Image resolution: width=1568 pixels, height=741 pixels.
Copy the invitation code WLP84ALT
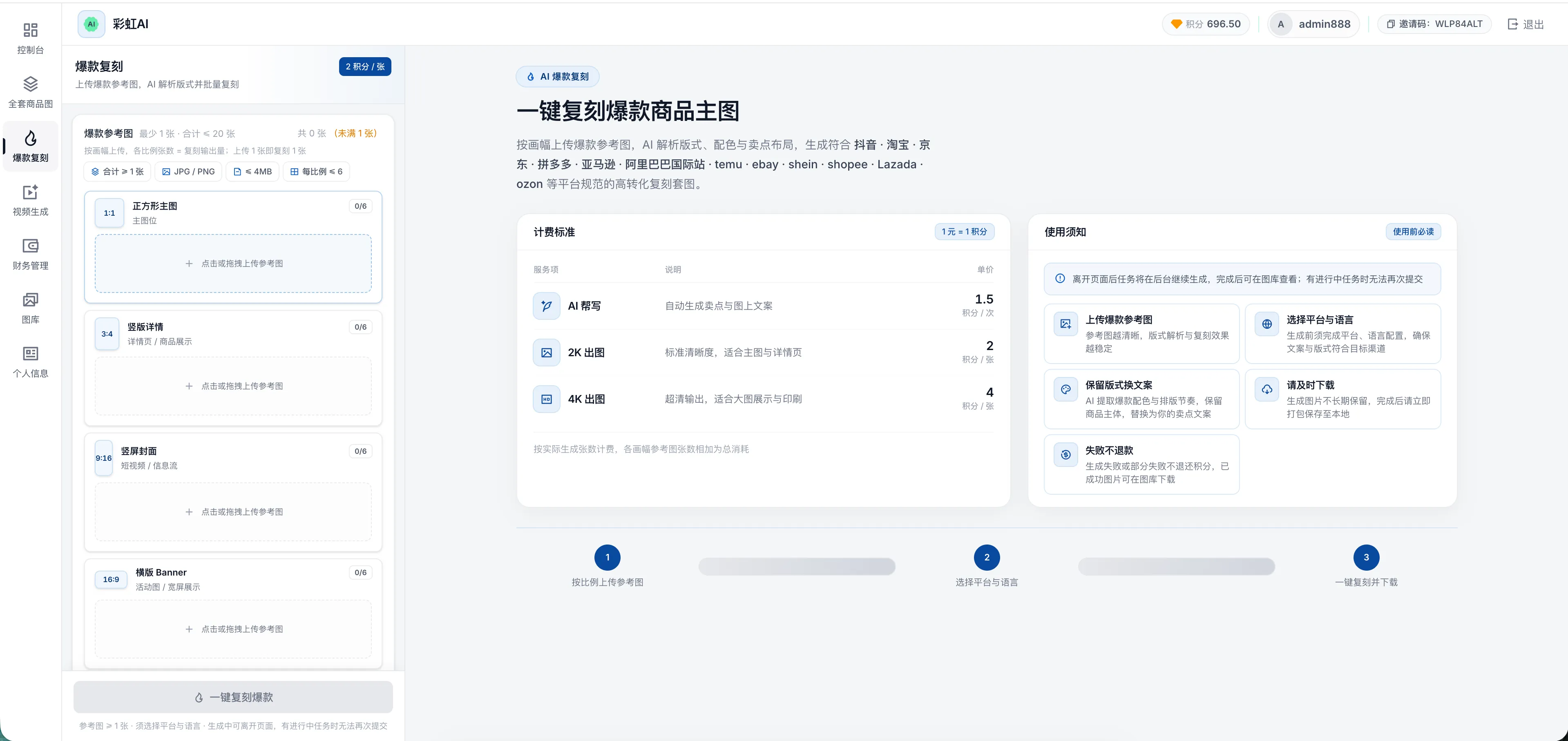[x=1435, y=24]
